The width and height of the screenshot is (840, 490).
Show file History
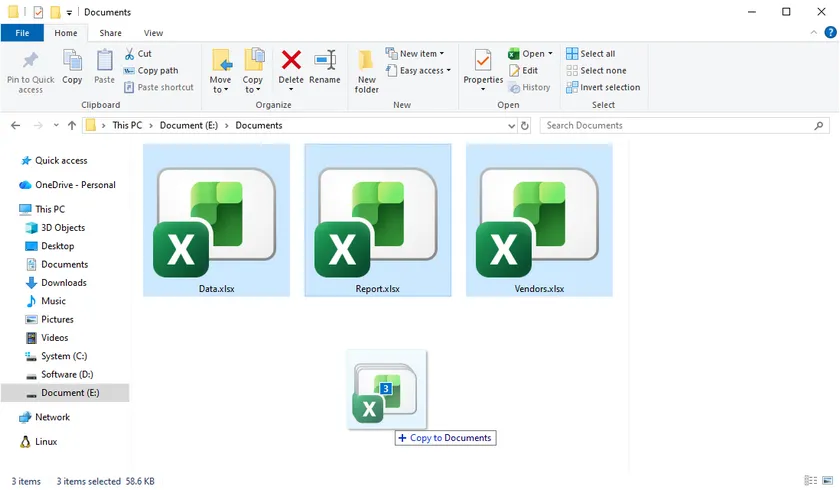coord(530,87)
